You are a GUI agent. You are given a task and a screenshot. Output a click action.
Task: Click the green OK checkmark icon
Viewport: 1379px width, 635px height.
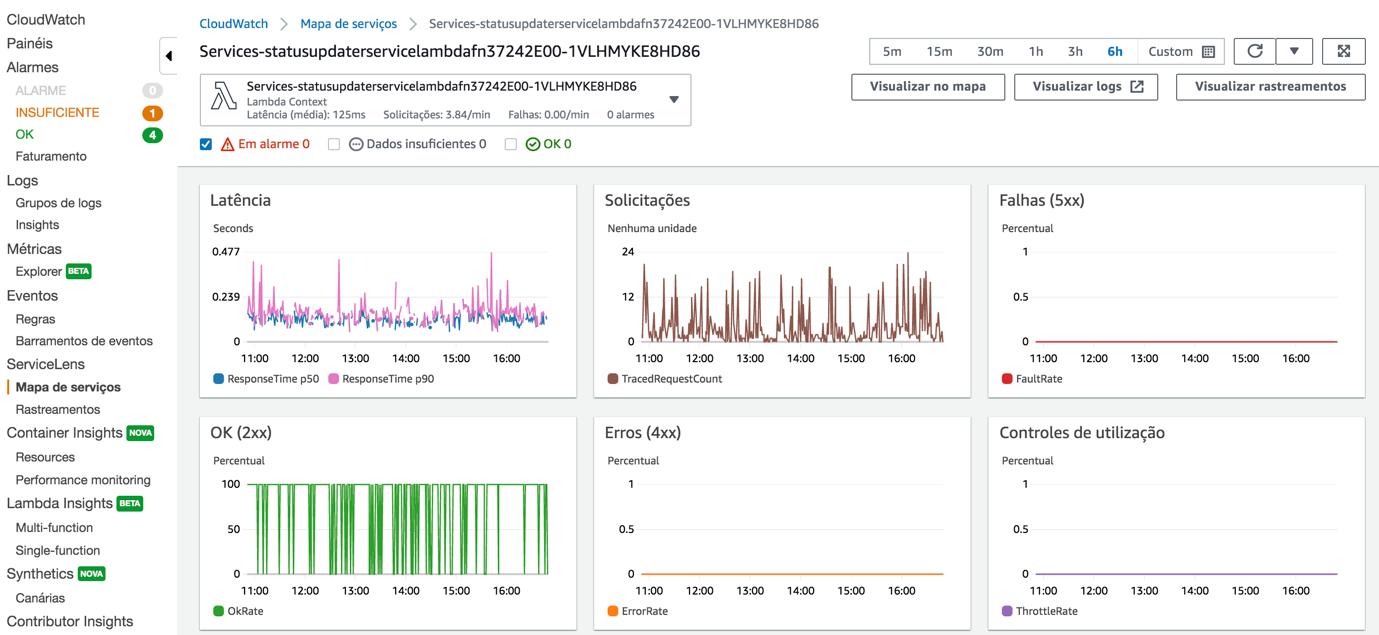click(533, 144)
